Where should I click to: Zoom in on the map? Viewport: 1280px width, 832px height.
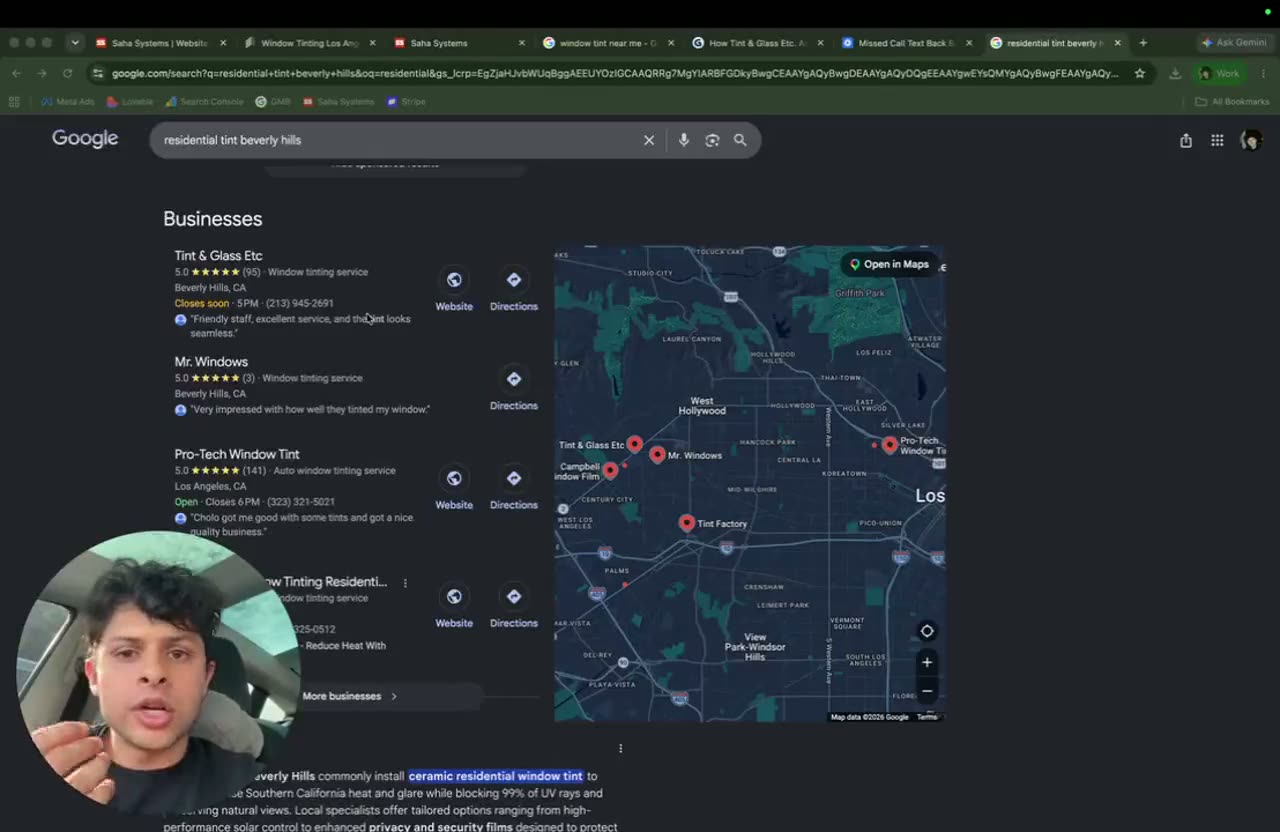click(927, 662)
